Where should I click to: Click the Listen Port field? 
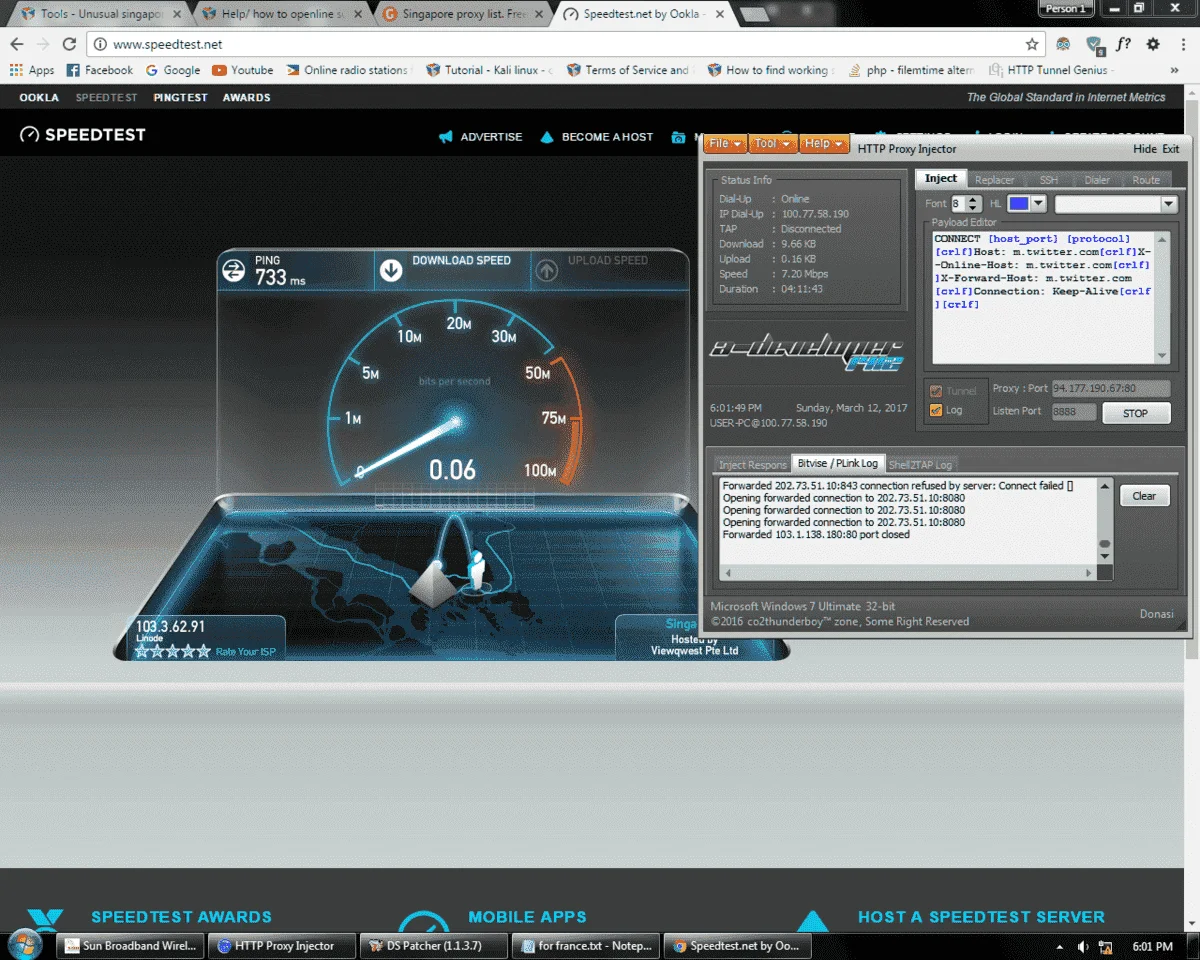tap(1074, 411)
